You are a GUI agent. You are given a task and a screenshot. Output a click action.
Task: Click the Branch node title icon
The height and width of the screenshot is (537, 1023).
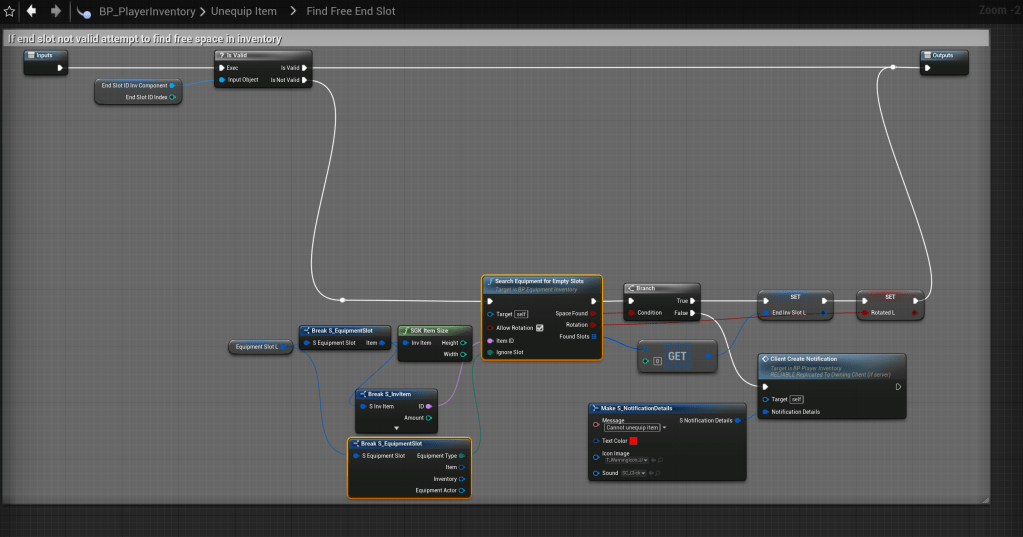(x=630, y=288)
